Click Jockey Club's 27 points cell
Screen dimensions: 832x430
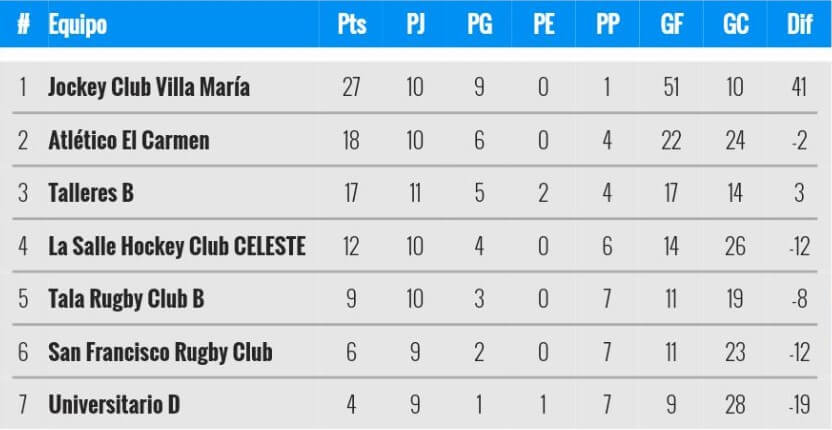coord(351,88)
